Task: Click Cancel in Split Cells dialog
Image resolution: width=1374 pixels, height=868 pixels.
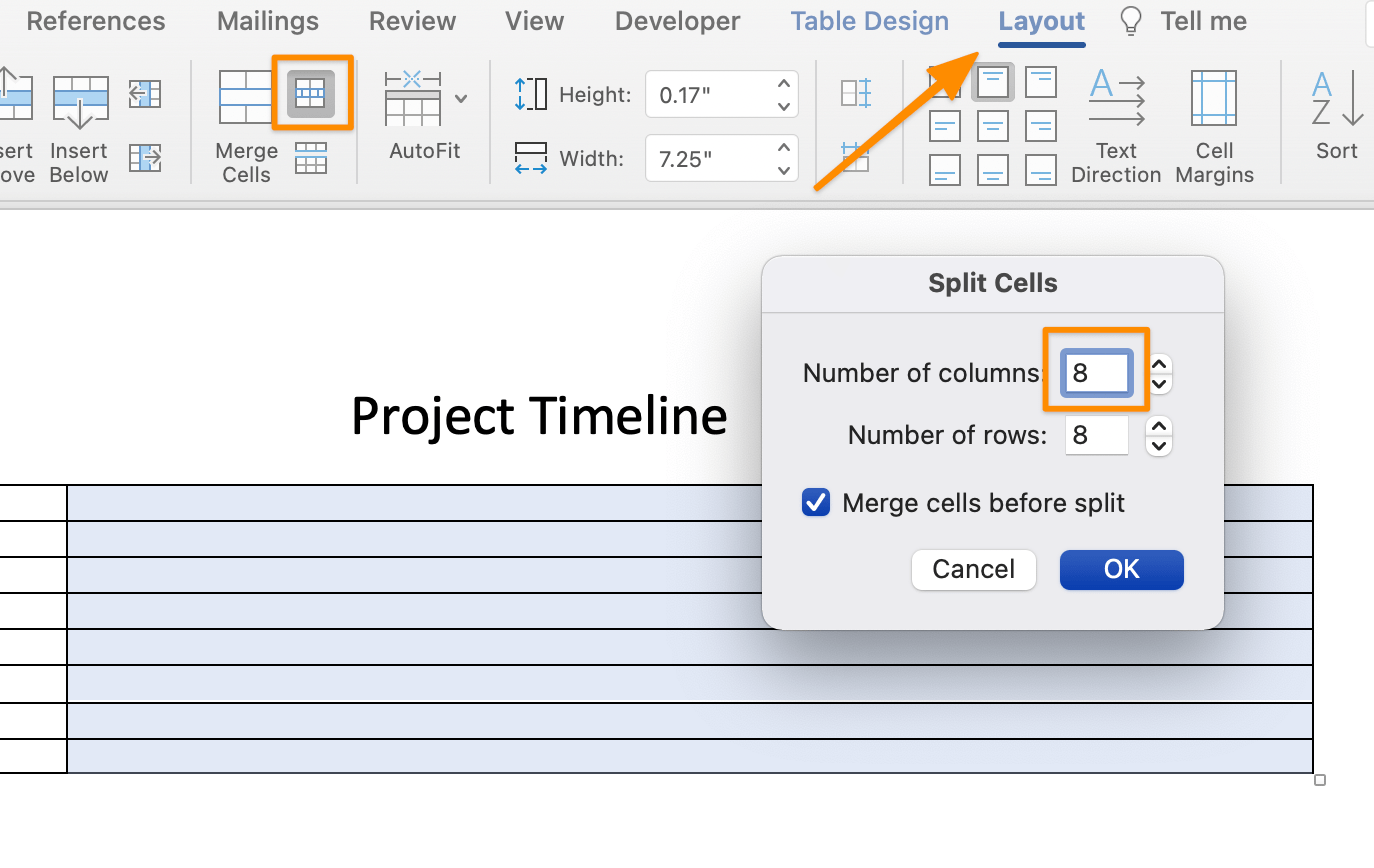Action: coord(974,569)
